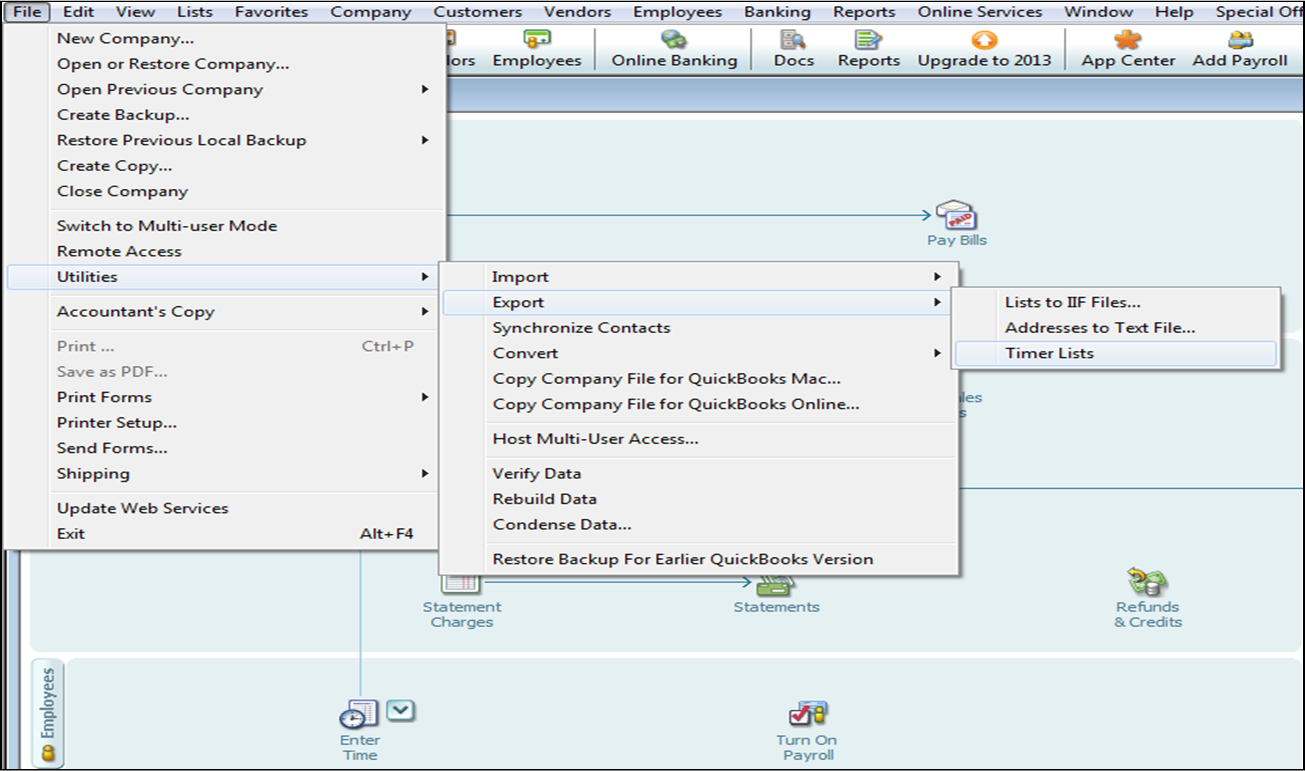
Task: Select Timer Lists from Export submenu
Action: (x=1050, y=353)
